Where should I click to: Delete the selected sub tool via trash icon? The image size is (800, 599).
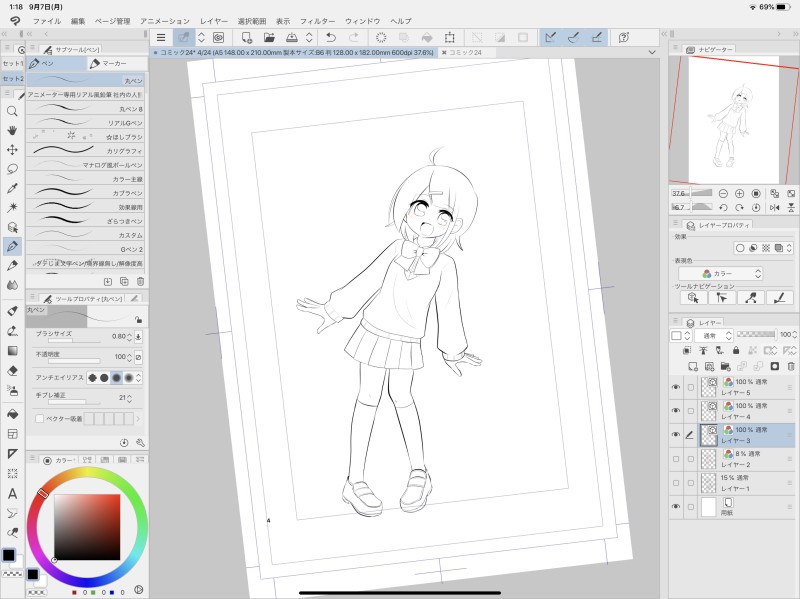(x=140, y=282)
